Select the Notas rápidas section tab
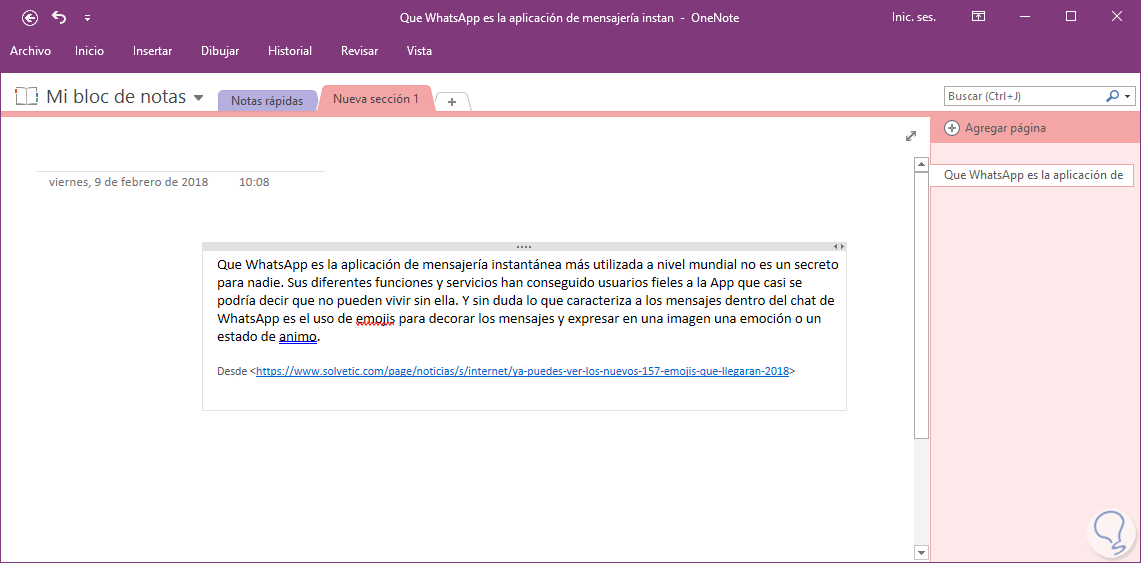This screenshot has width=1141, height=563. click(x=267, y=101)
